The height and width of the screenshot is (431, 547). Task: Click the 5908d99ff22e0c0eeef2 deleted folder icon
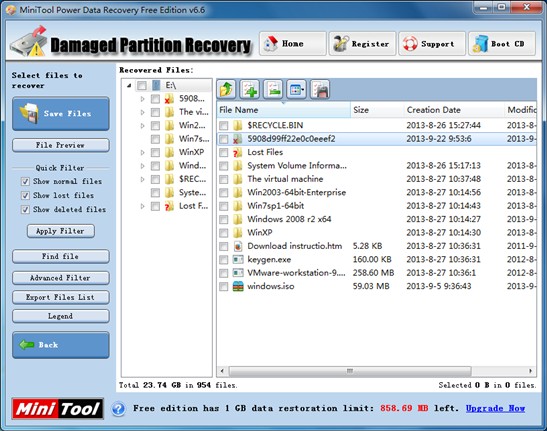click(238, 139)
